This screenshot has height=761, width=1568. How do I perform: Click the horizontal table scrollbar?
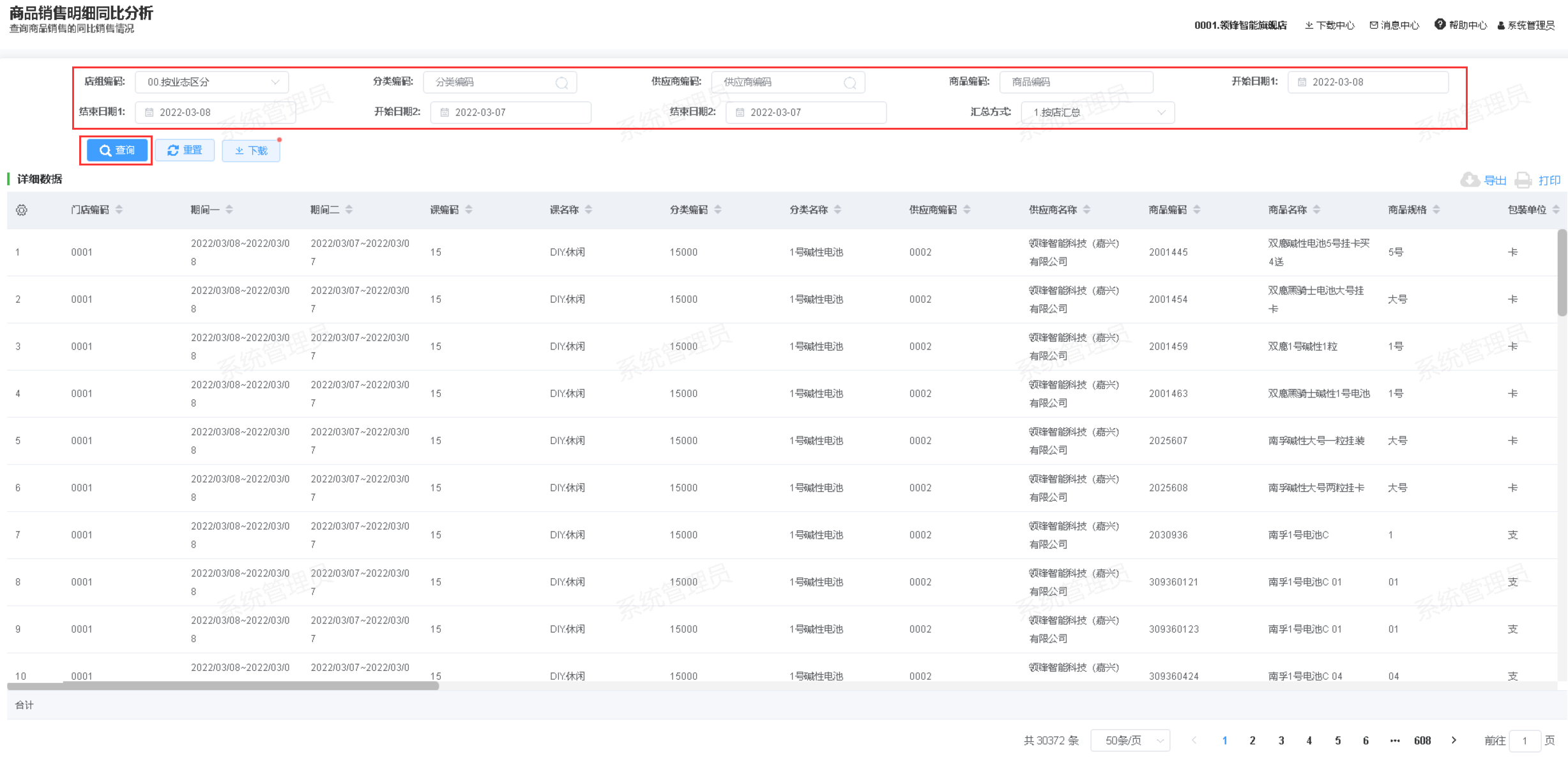point(223,686)
